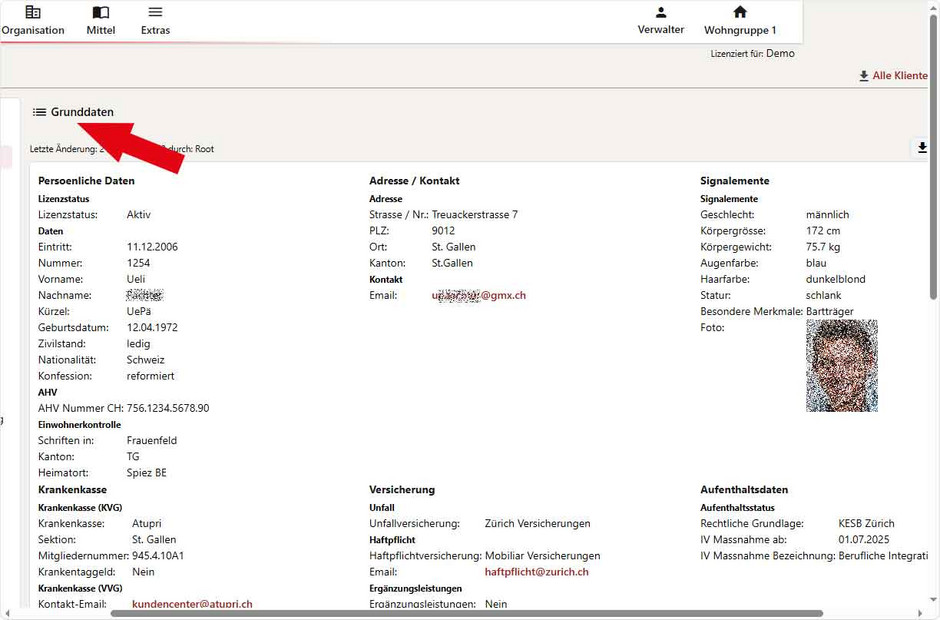The width and height of the screenshot is (940, 620).
Task: Open the Organisation module icon
Action: (33, 13)
